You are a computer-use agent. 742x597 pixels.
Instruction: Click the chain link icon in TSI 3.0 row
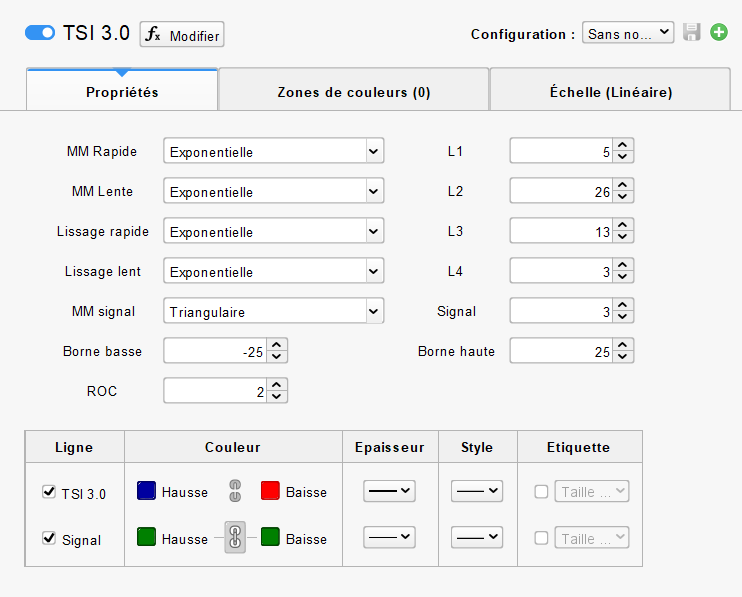click(236, 491)
